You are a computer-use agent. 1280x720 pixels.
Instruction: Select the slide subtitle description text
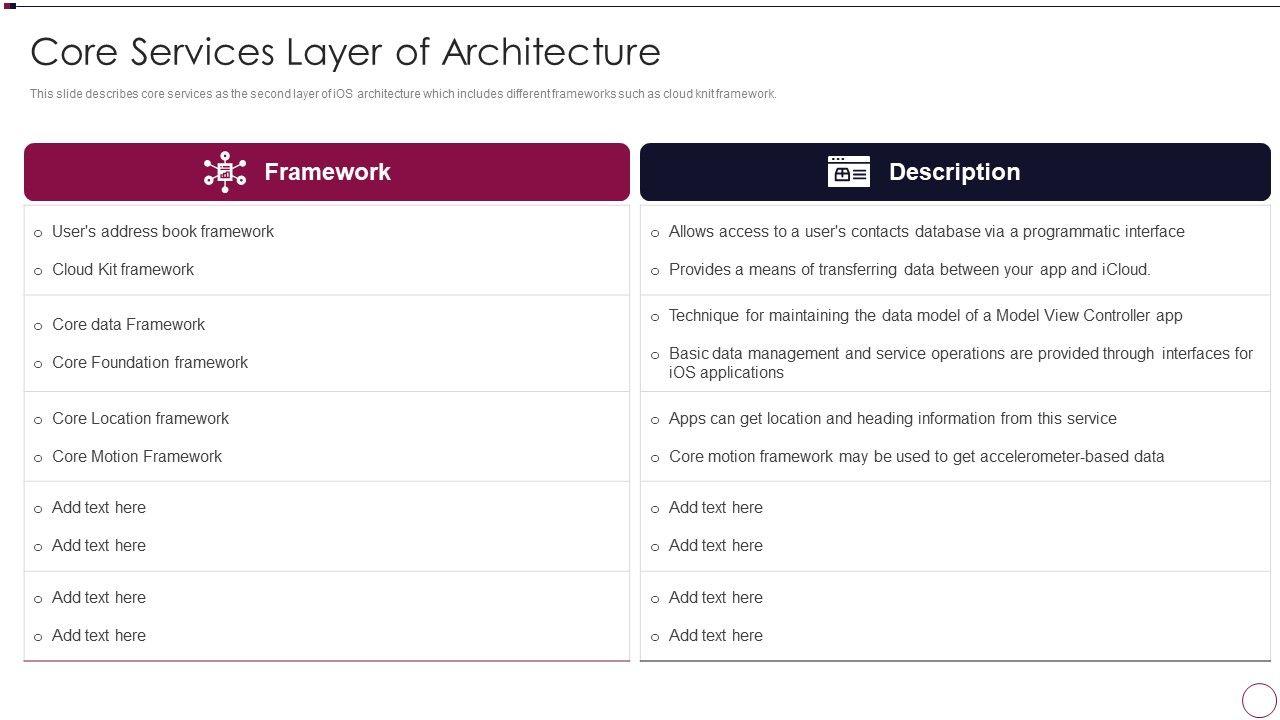tap(403, 94)
